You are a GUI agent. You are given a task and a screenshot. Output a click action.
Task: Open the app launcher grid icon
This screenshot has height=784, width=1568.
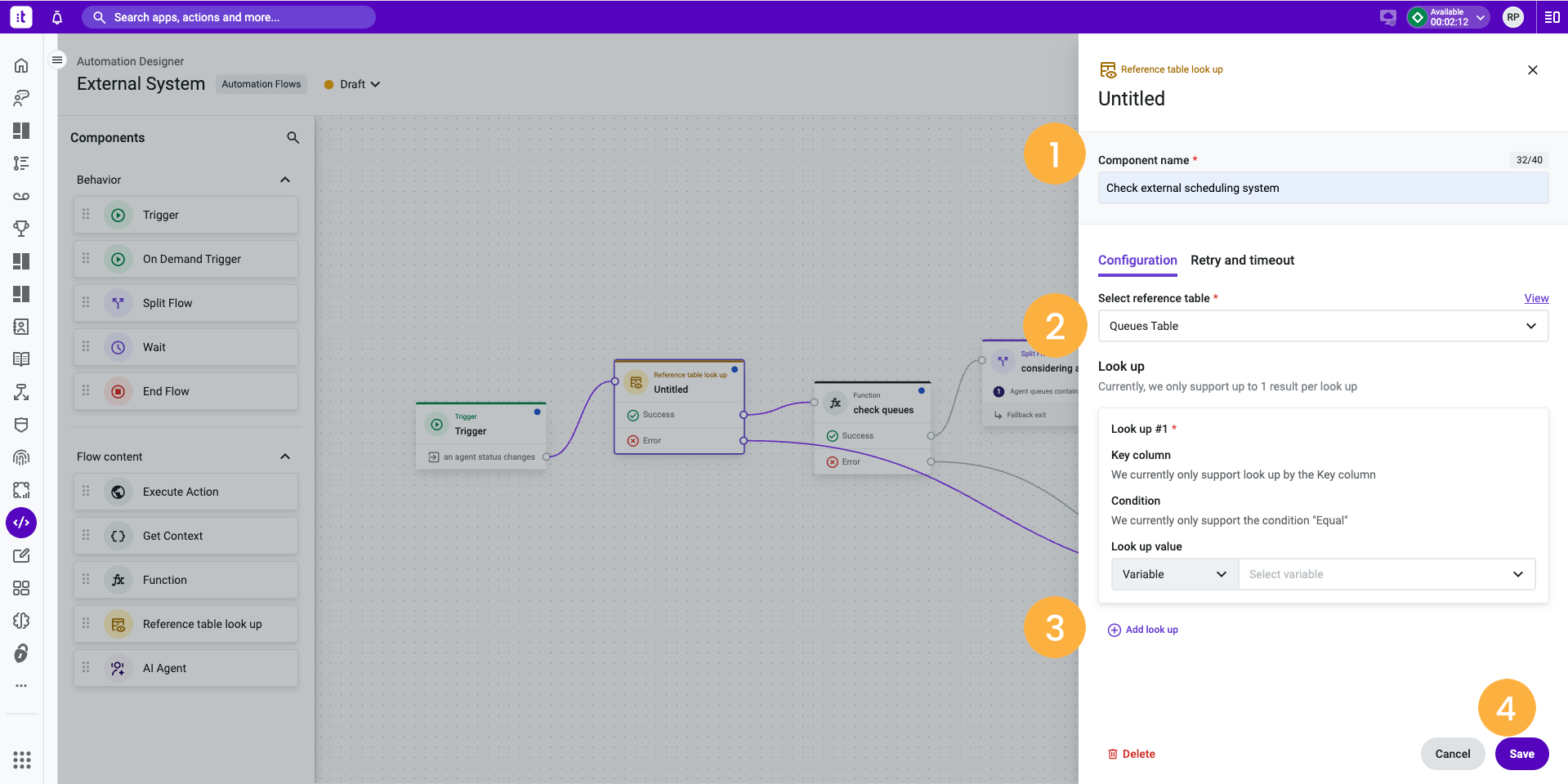22,760
